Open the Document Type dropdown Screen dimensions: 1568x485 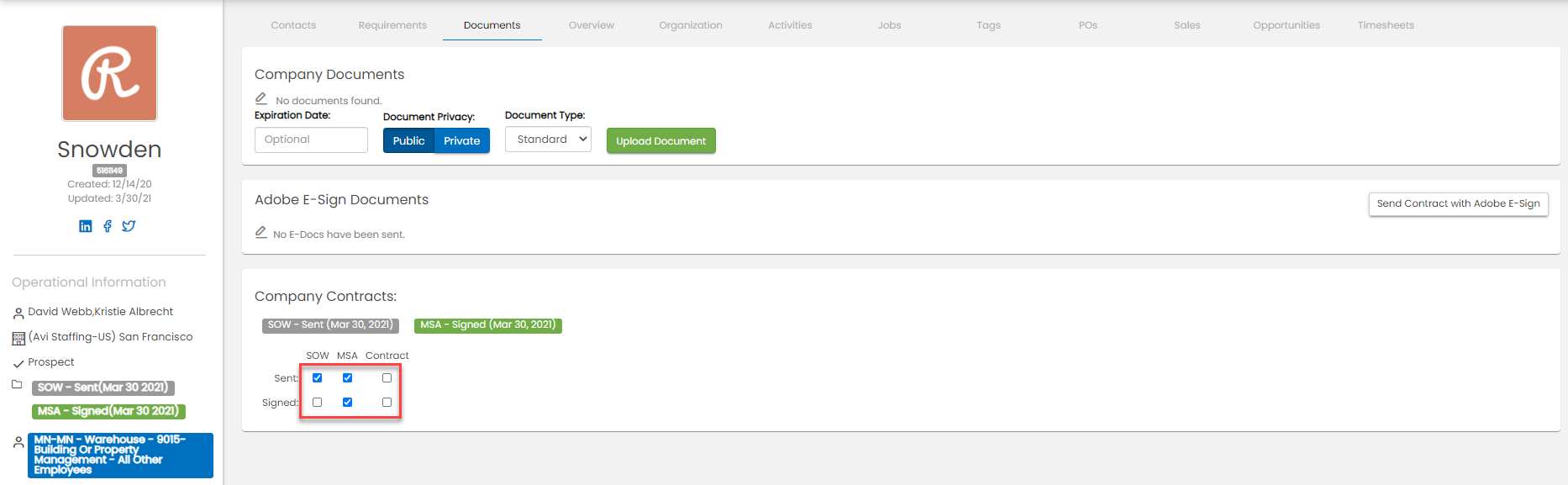pyautogui.click(x=548, y=140)
